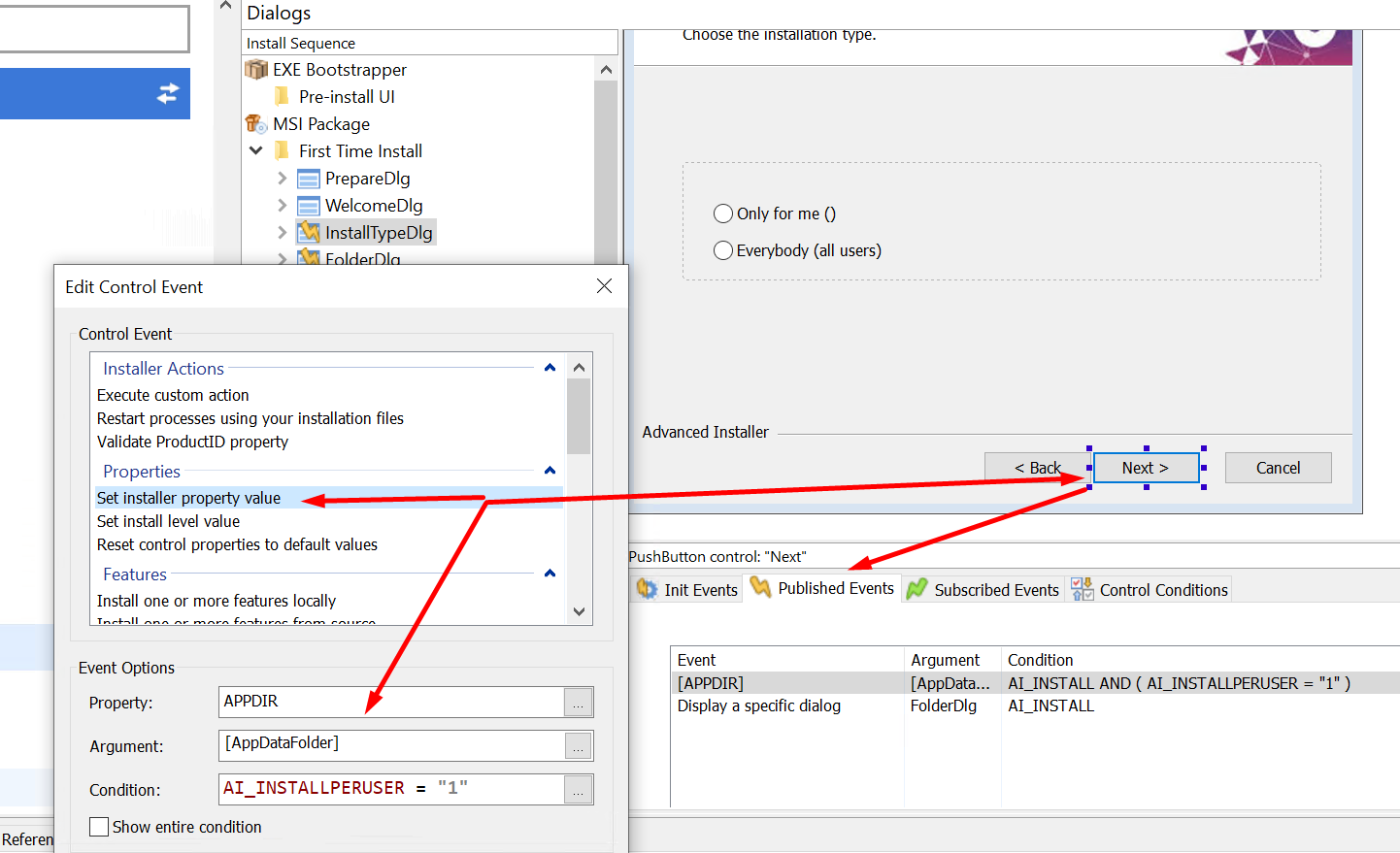Select the WelcomeDlg dialog icon
The height and width of the screenshot is (853, 1400).
click(x=308, y=206)
